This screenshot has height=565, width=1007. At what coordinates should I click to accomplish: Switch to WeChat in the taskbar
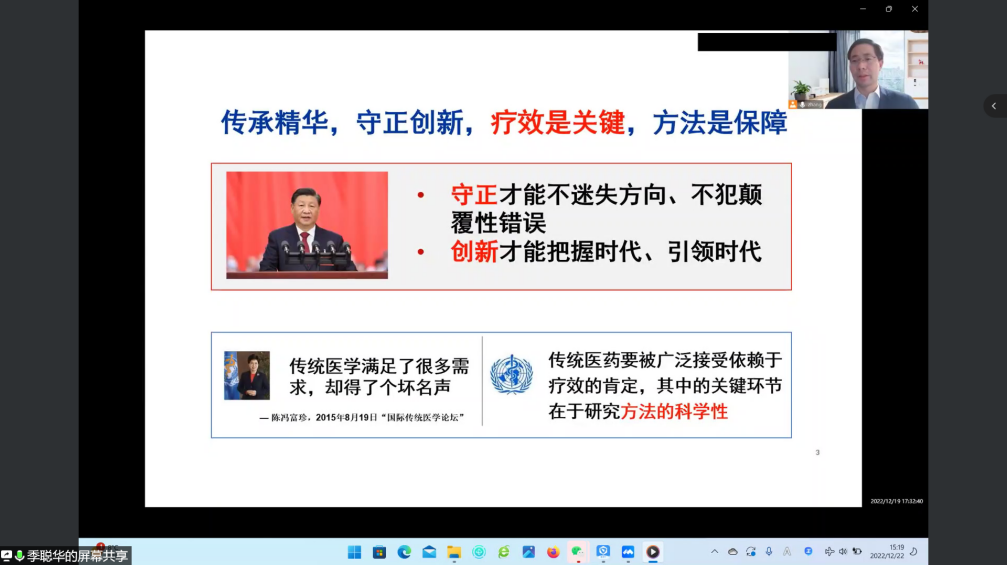coord(578,552)
